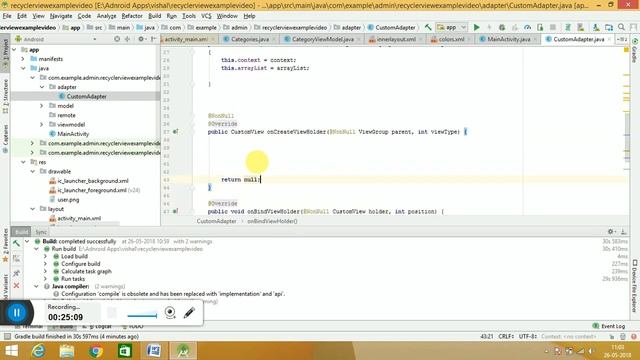Switch to colors.xml tab
The width and height of the screenshot is (640, 360).
[451, 39]
